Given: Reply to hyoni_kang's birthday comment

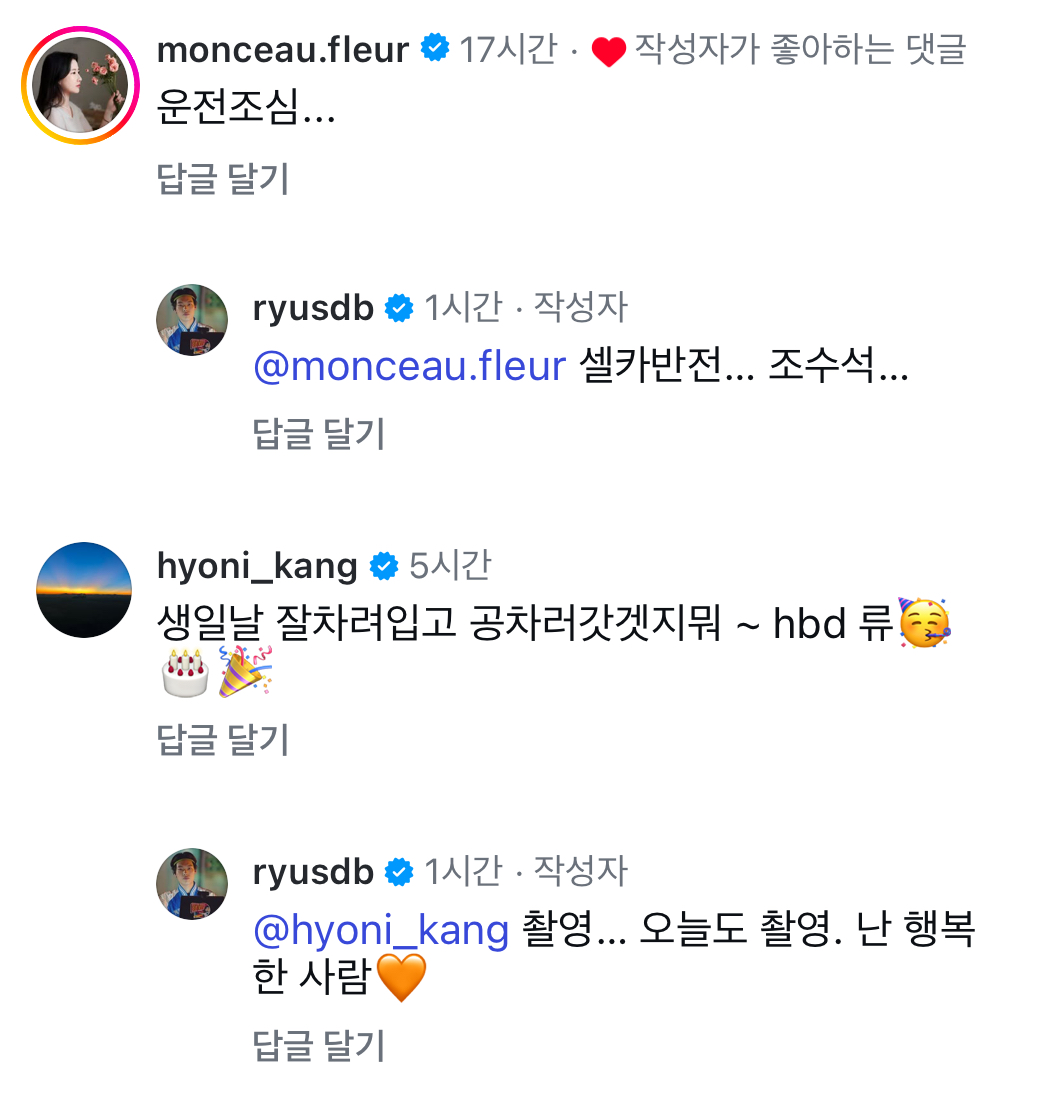Looking at the screenshot, I should [x=223, y=740].
